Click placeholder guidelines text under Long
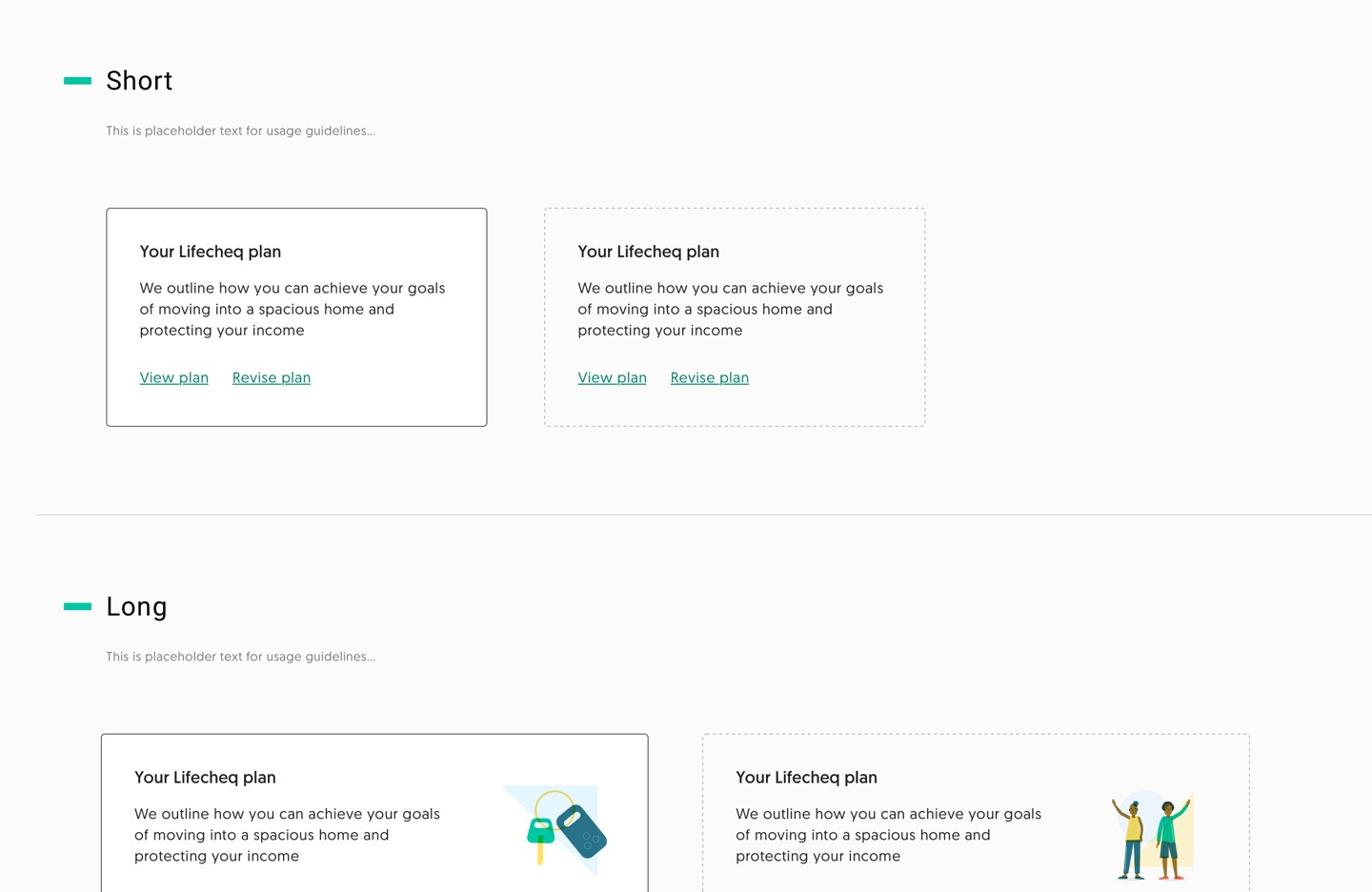Screen dimensions: 1372x892 (240, 657)
